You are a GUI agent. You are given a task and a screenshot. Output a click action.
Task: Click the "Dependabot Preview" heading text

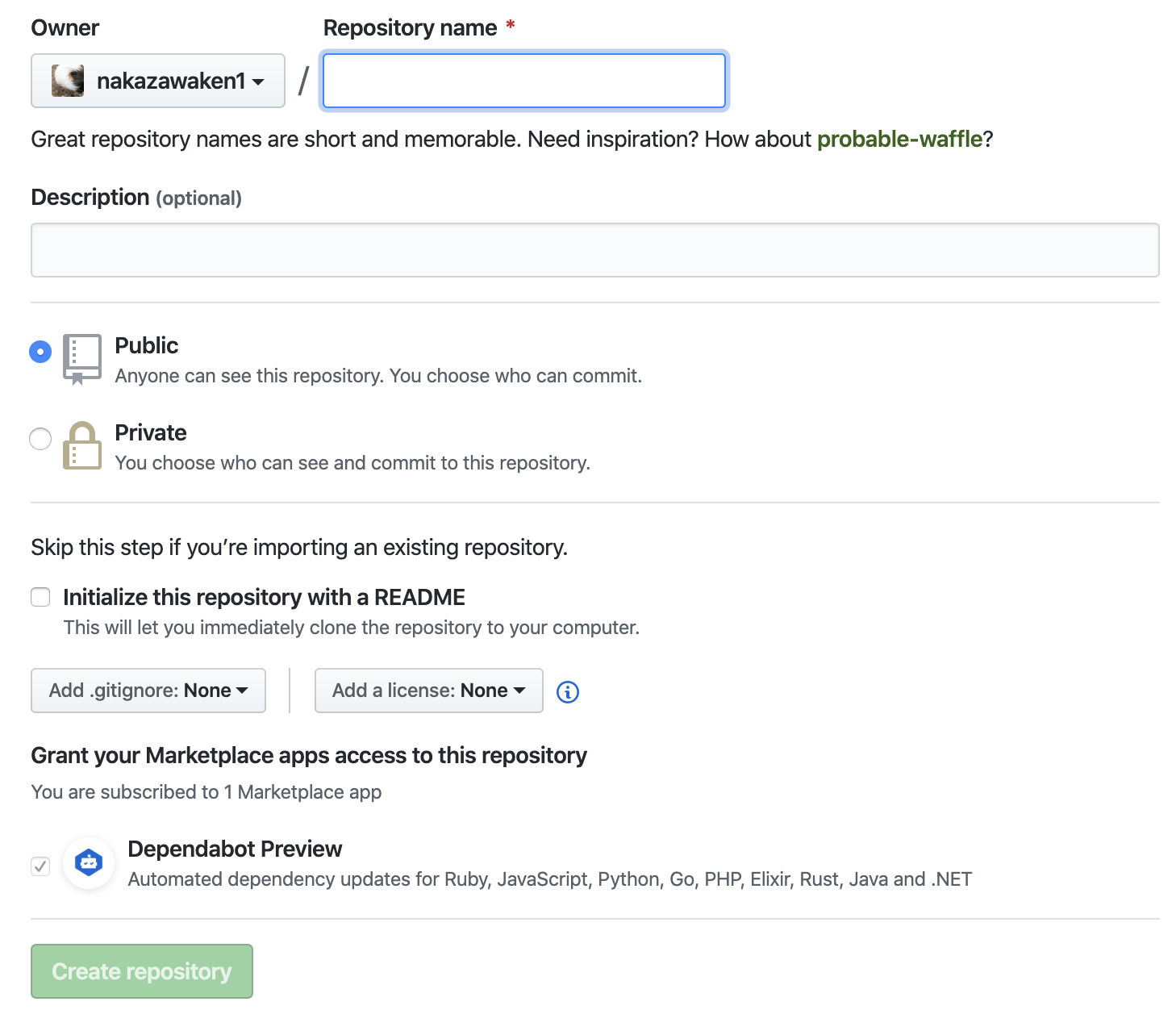(235, 849)
